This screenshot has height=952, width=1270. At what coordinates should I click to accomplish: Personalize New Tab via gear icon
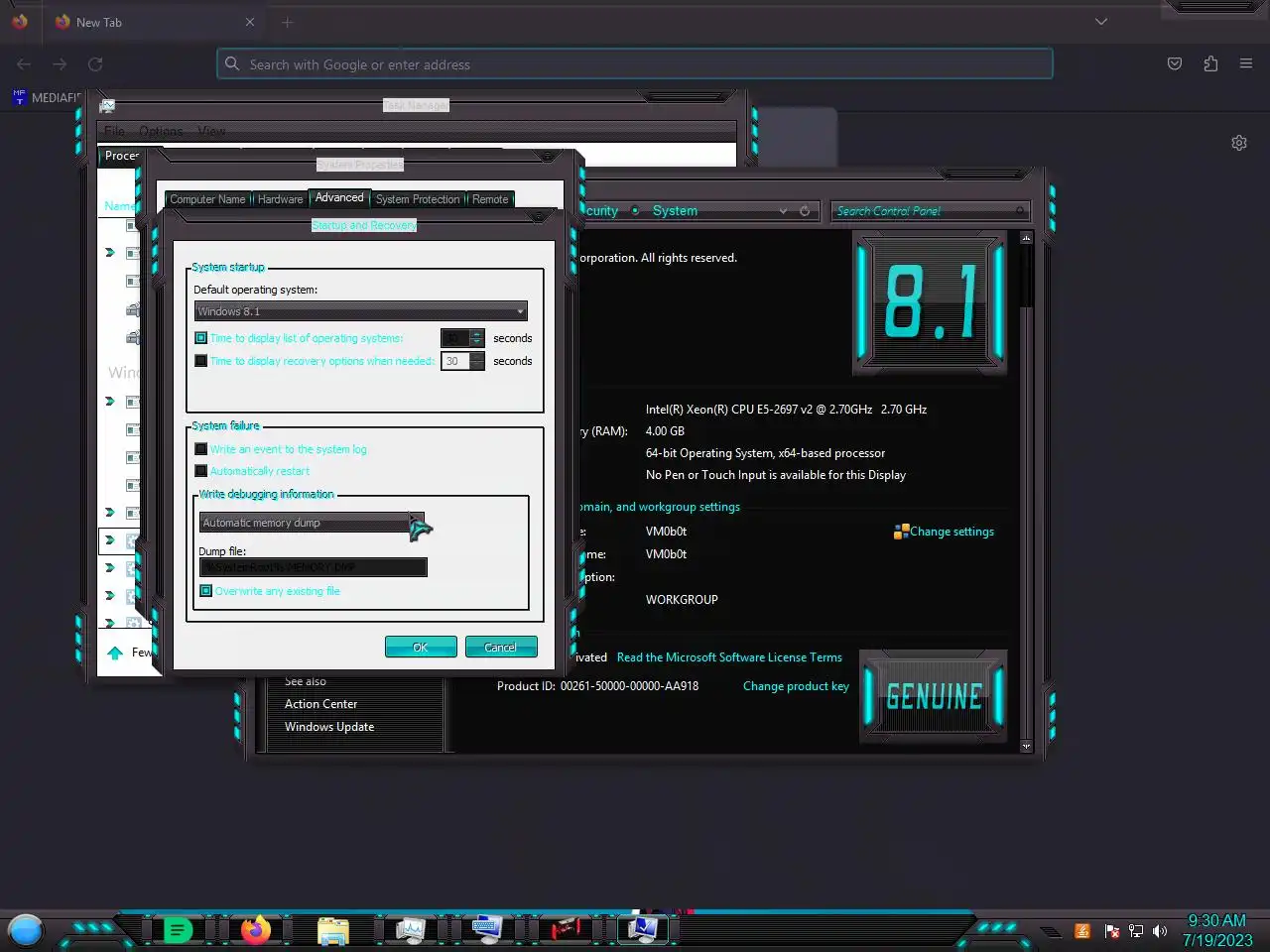1239,143
